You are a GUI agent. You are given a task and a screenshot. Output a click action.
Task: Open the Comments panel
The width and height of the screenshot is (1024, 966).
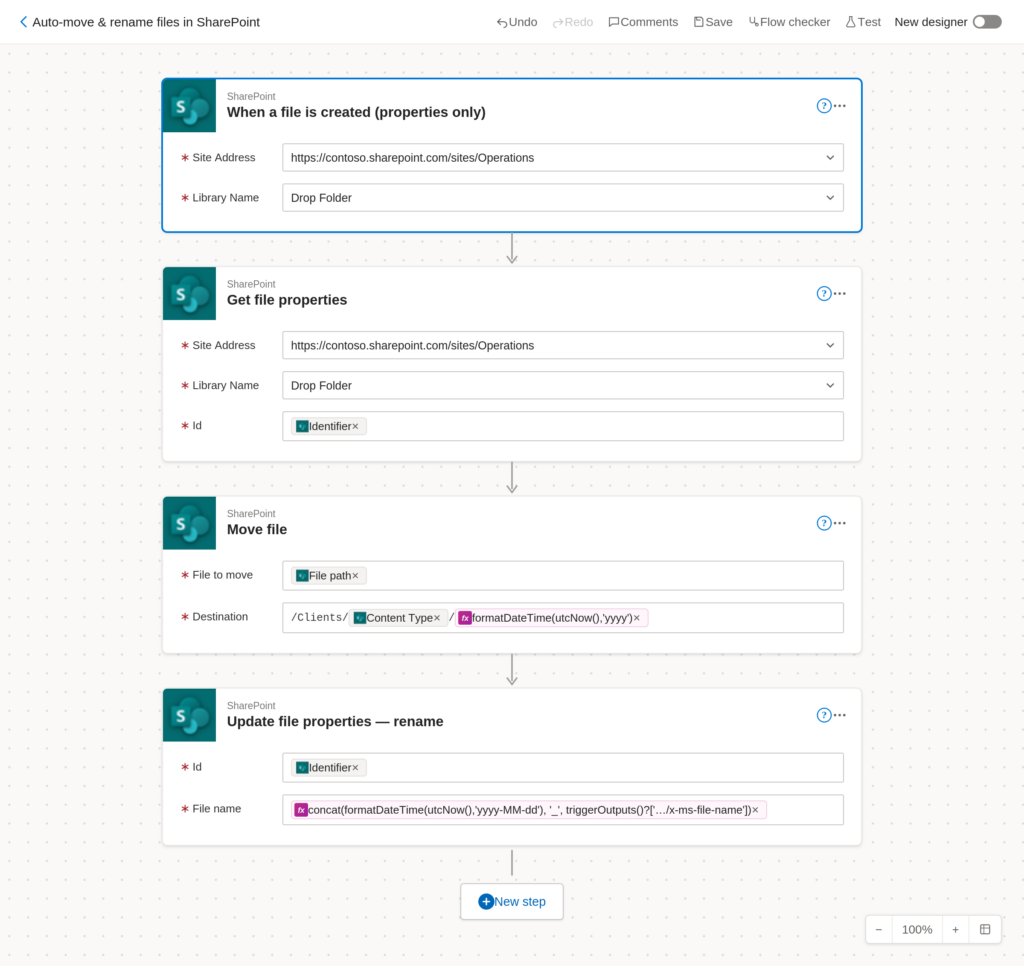point(643,22)
